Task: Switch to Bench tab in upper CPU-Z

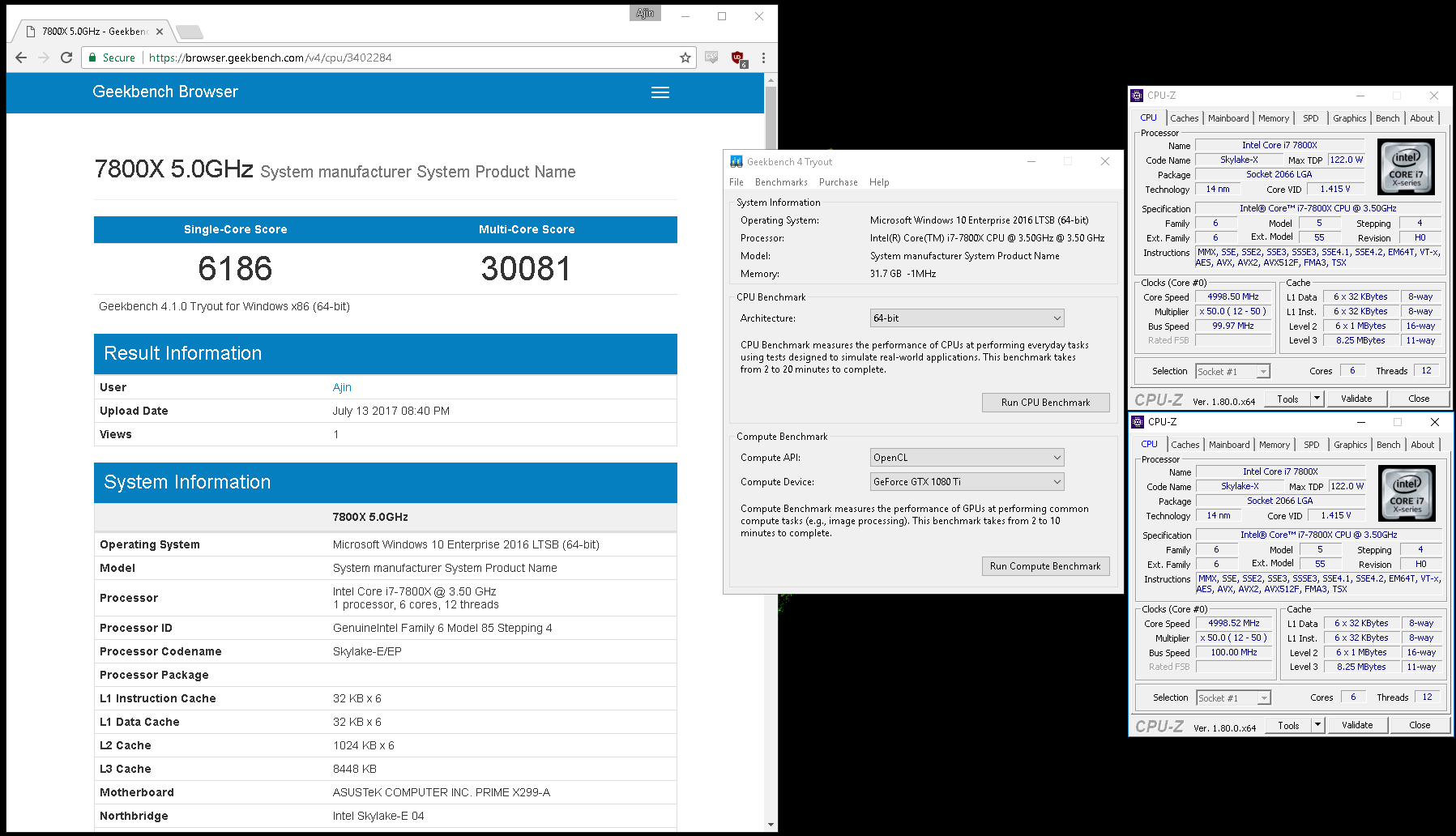Action: click(1388, 118)
